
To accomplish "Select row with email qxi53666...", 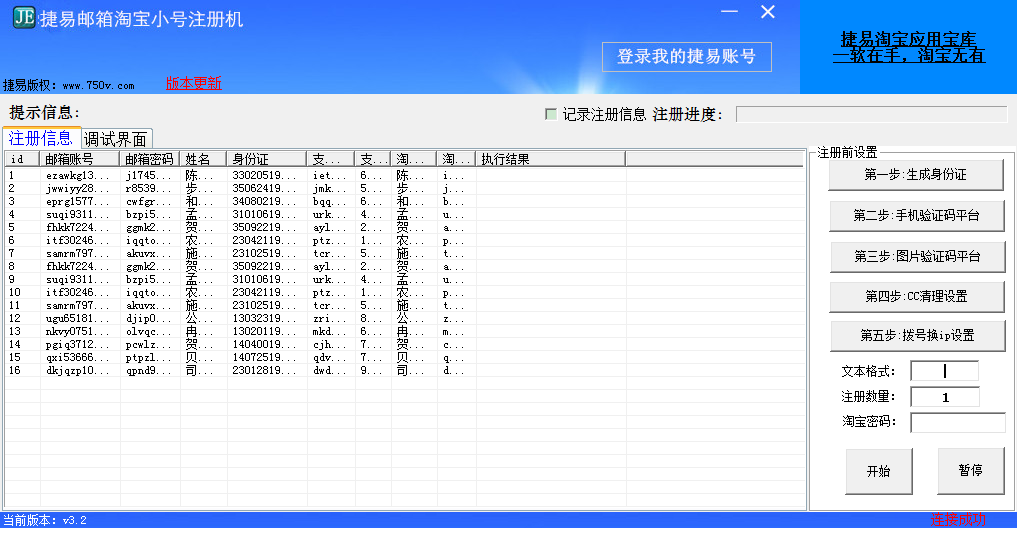I will pos(404,357).
